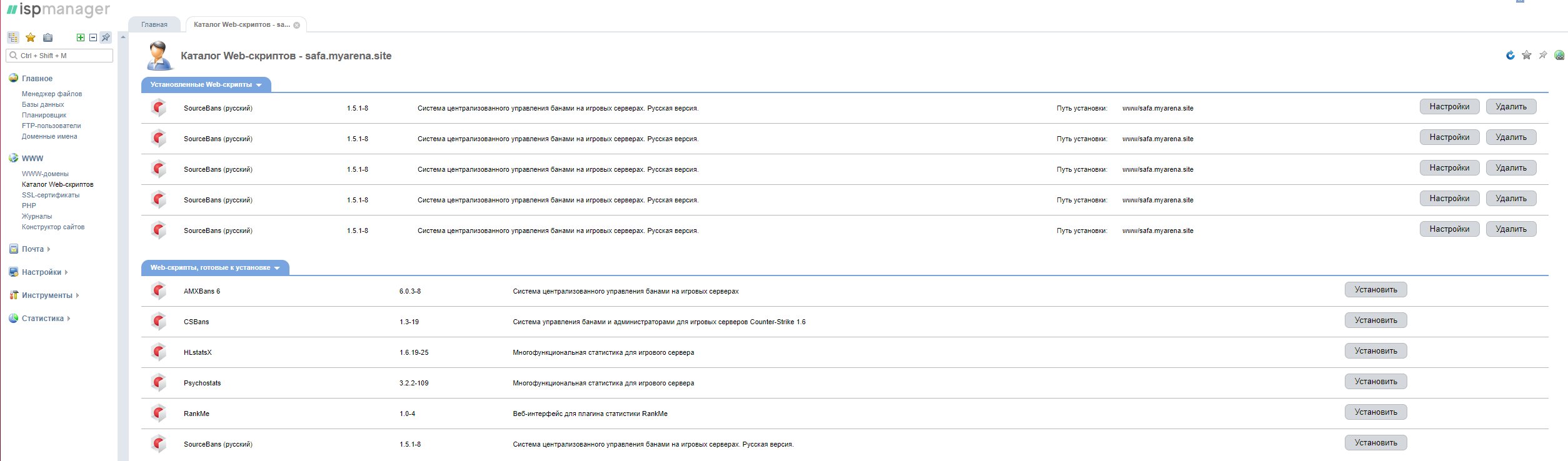Open FTP-пользователи in sidebar
1568x461 pixels.
51,126
